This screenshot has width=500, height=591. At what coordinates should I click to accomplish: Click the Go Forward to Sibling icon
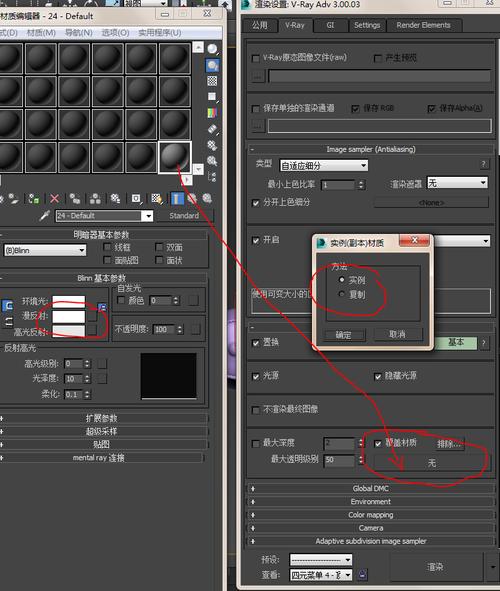(x=207, y=199)
